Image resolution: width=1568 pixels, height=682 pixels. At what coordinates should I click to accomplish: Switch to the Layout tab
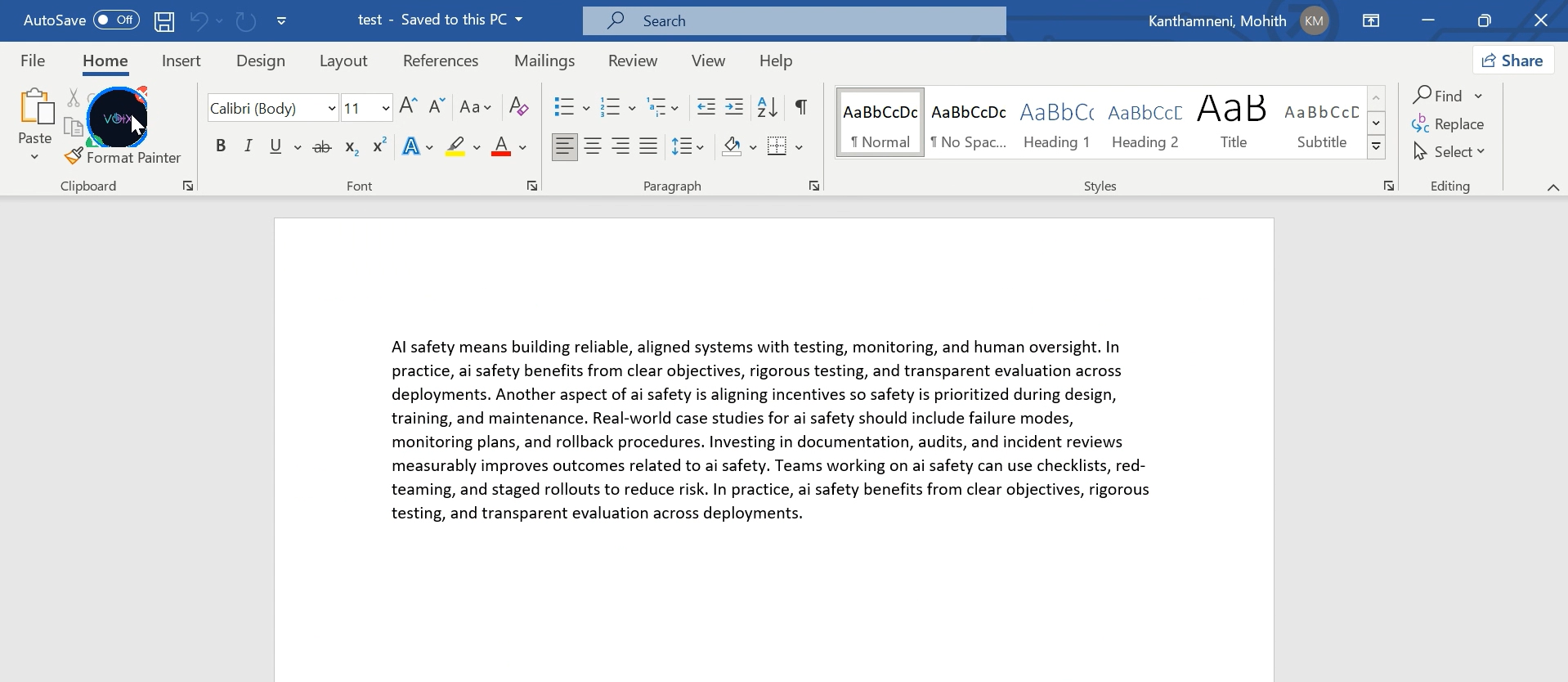pos(343,61)
